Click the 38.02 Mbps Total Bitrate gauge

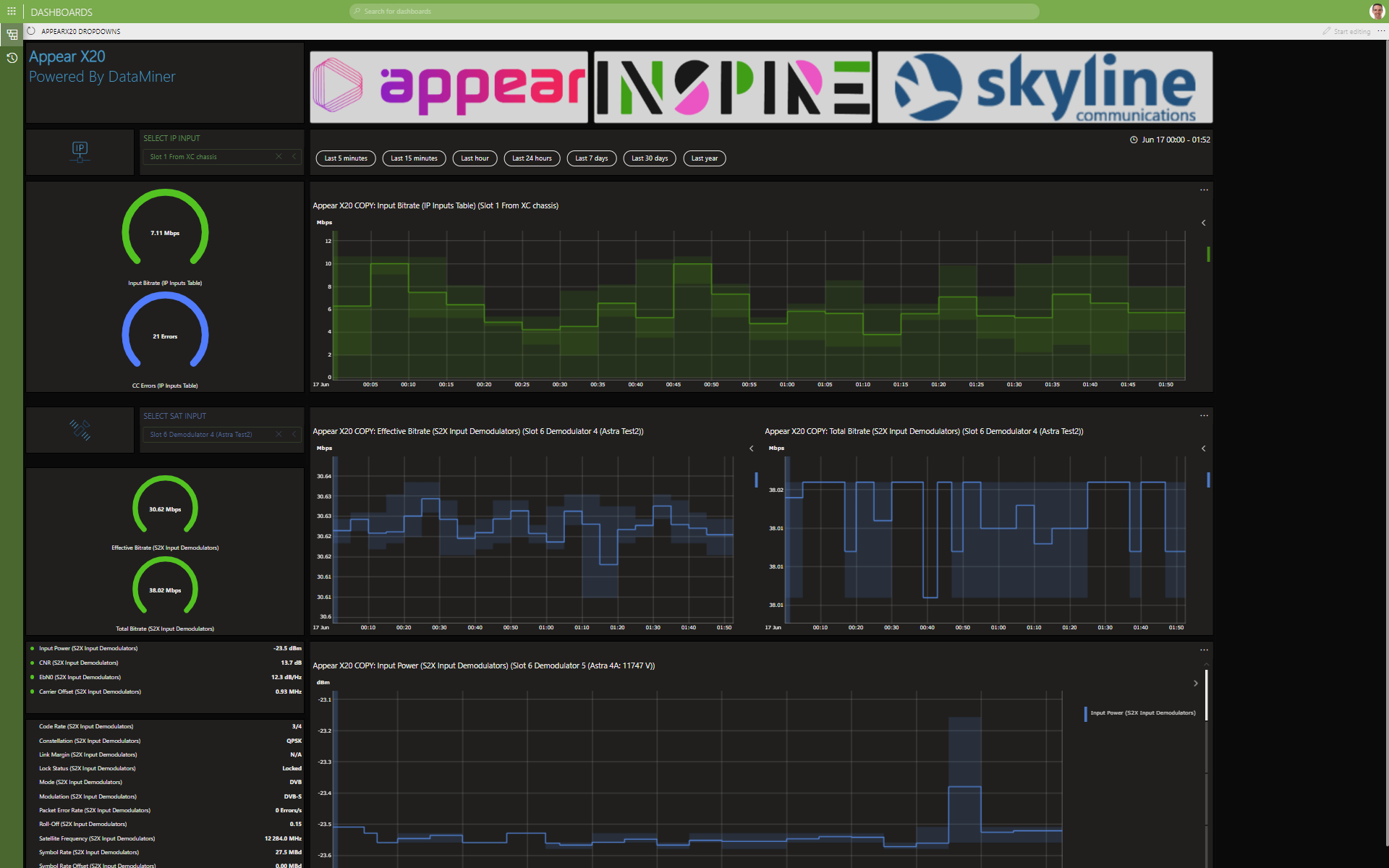pyautogui.click(x=165, y=585)
